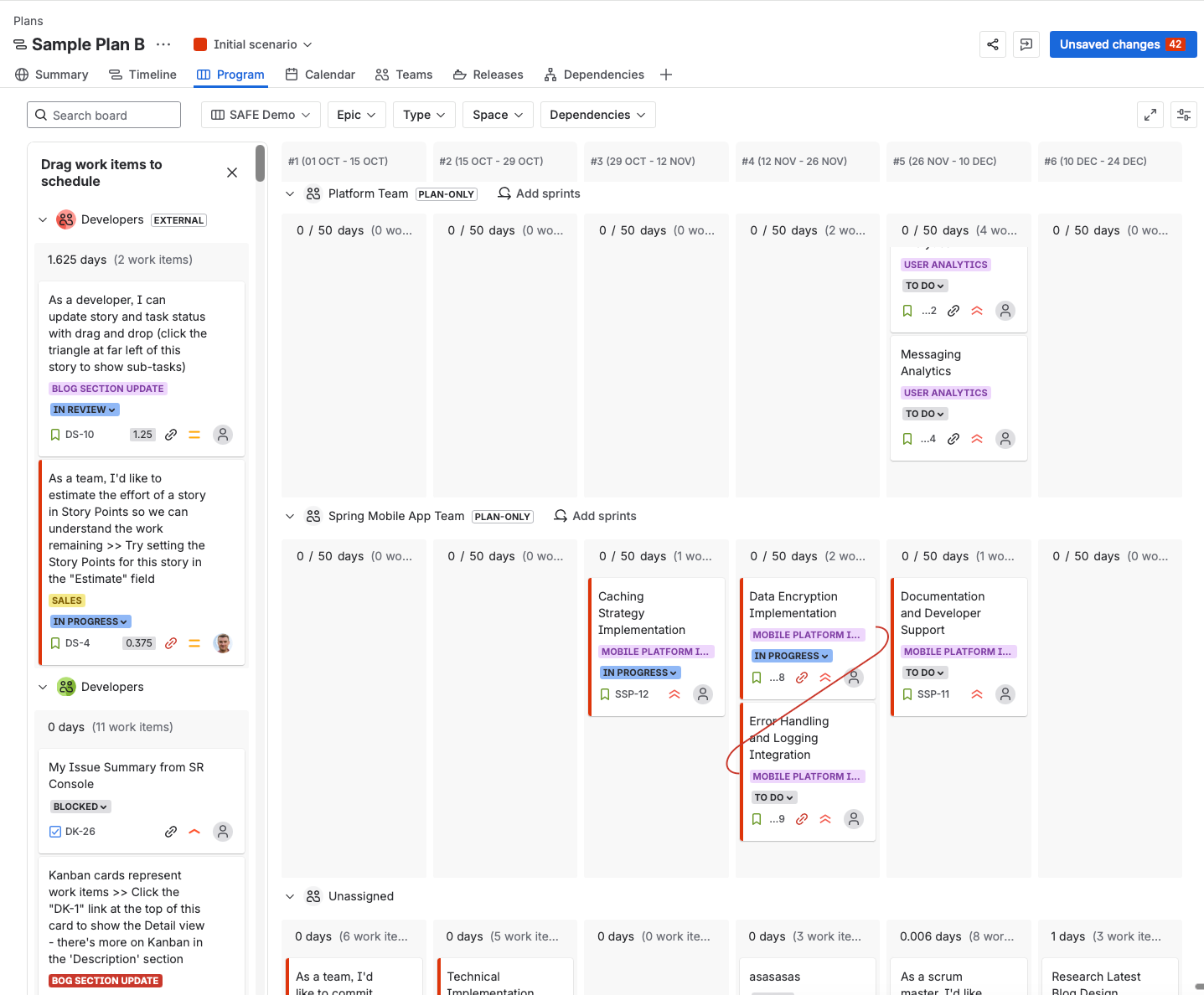
Task: Open the feedback icon next to share
Action: [1026, 44]
